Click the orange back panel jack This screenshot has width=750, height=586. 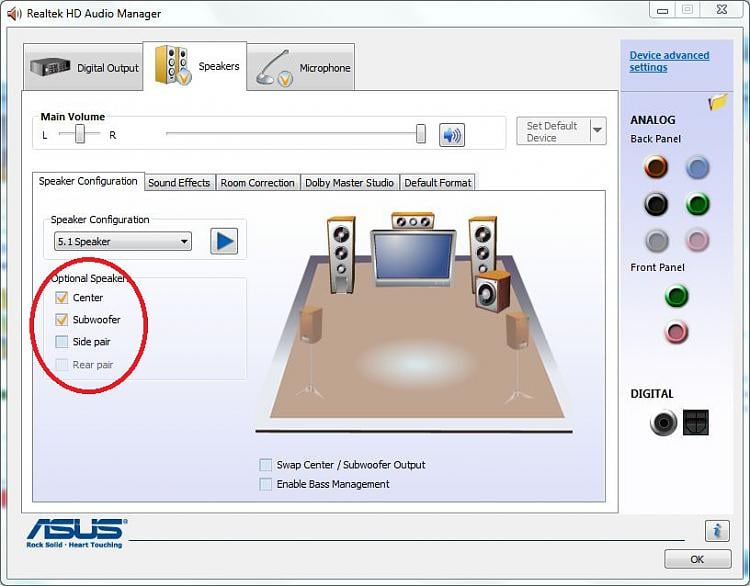pos(656,166)
